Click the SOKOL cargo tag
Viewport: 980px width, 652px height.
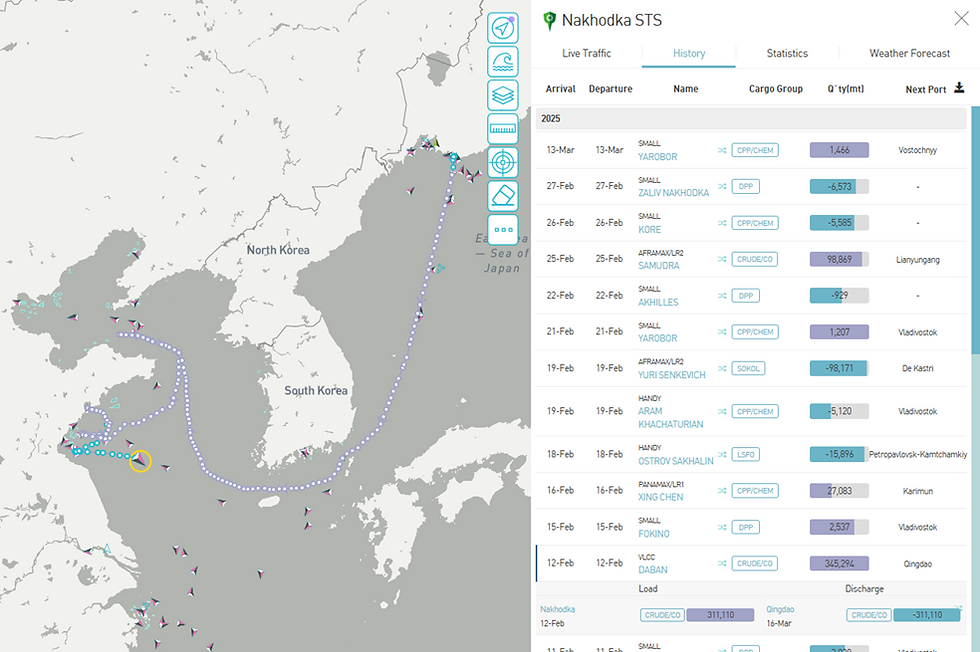tap(748, 368)
